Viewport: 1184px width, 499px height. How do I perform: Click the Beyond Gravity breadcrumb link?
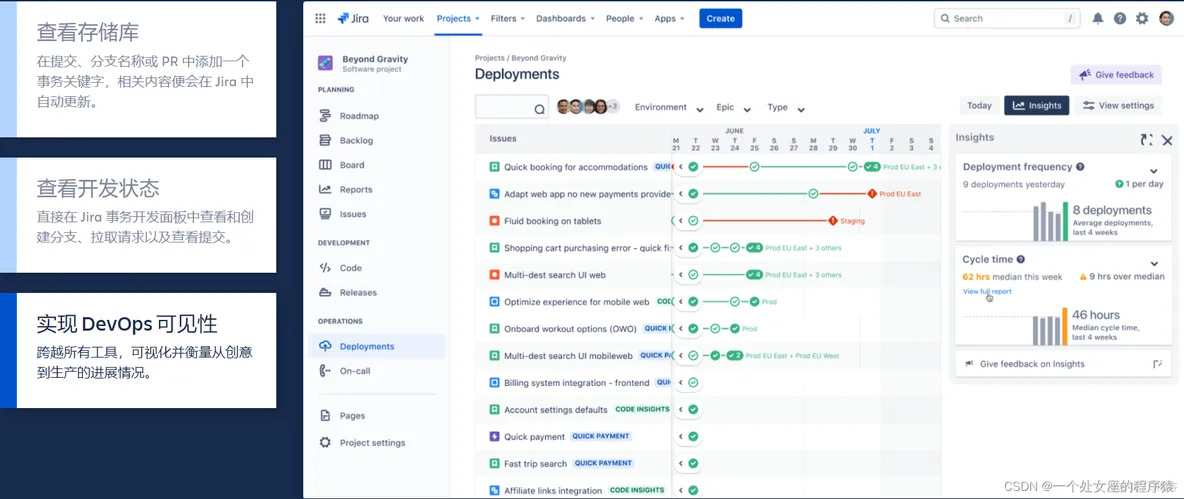[539, 58]
